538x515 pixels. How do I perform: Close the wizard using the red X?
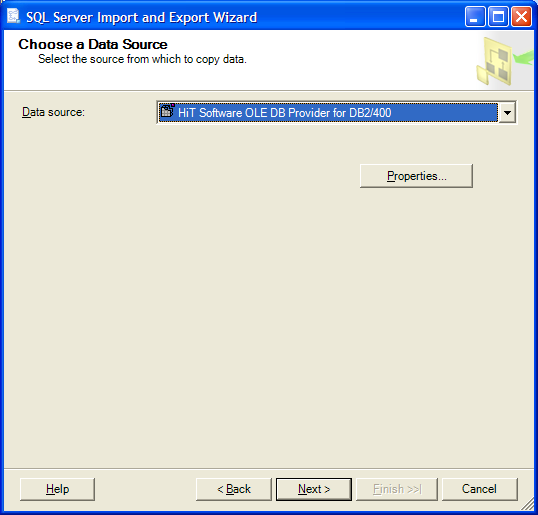[522, 16]
